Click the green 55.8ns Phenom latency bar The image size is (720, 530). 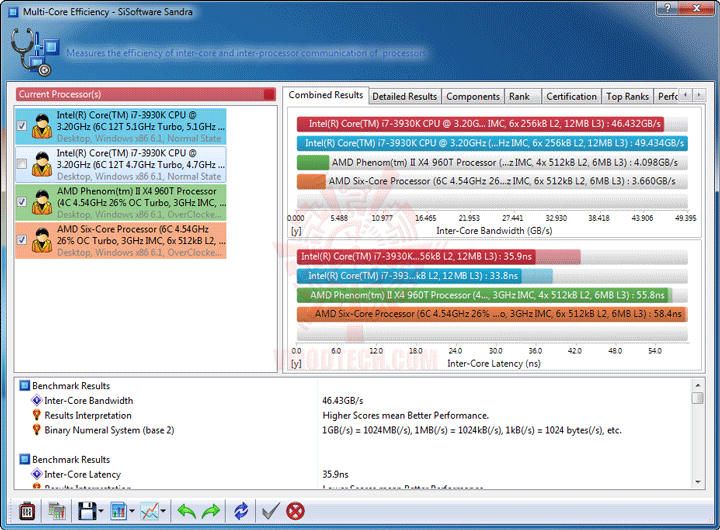pyautogui.click(x=484, y=295)
